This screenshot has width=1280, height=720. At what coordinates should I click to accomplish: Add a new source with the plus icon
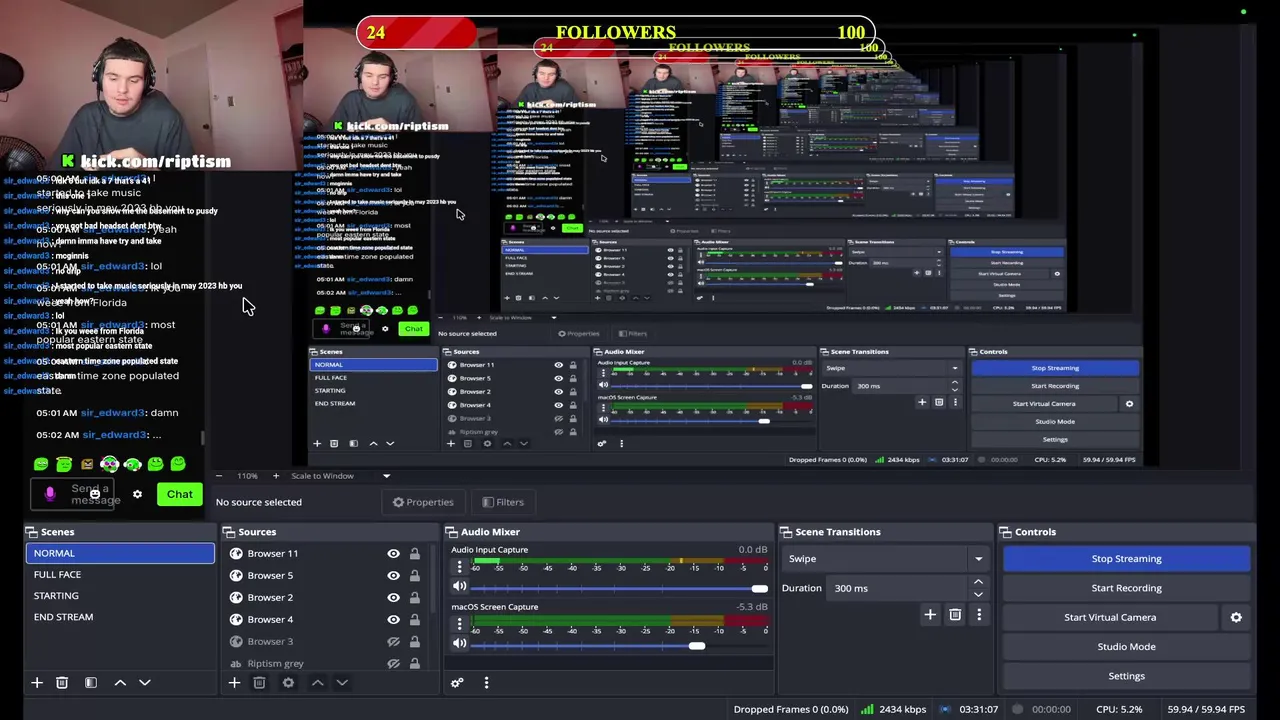pos(234,682)
